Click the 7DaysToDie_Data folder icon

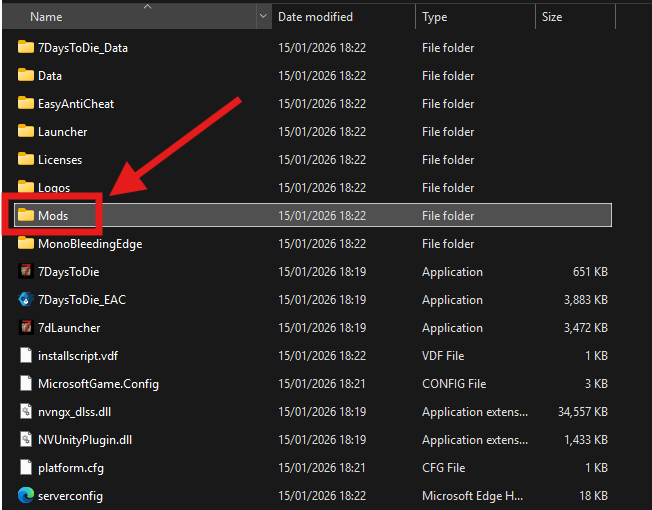(26, 47)
